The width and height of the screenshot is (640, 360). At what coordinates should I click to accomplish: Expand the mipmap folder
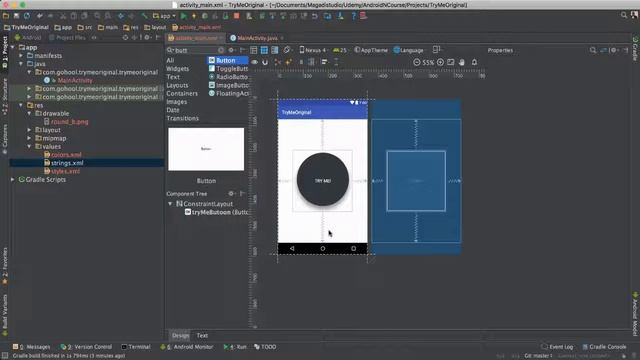pyautogui.click(x=29, y=138)
